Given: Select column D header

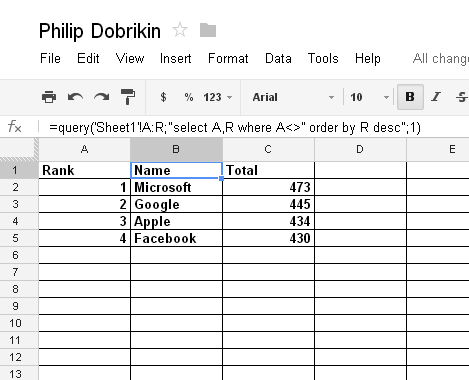Looking at the screenshot, I should tap(360, 149).
